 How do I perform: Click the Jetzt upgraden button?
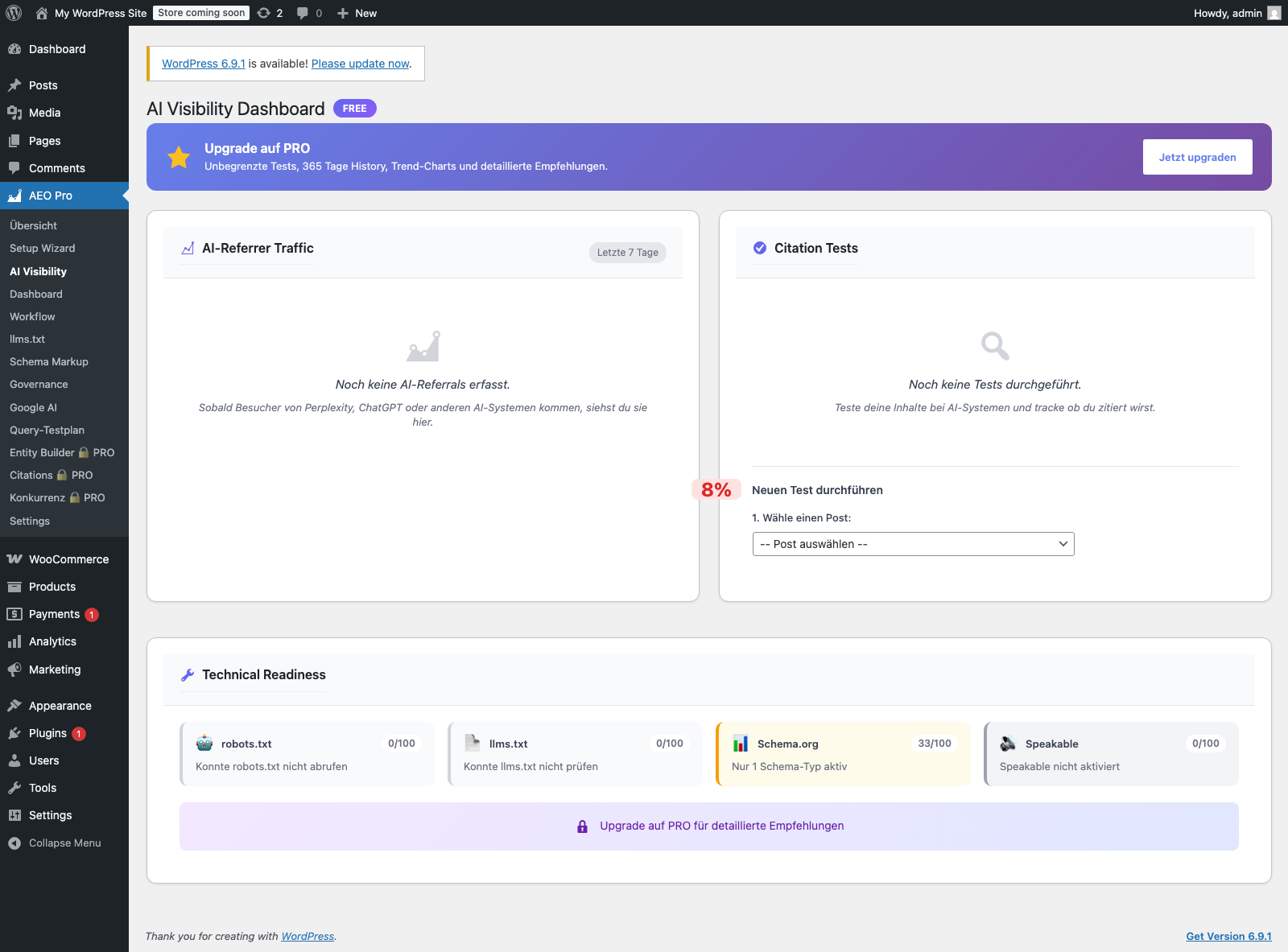[x=1197, y=157]
